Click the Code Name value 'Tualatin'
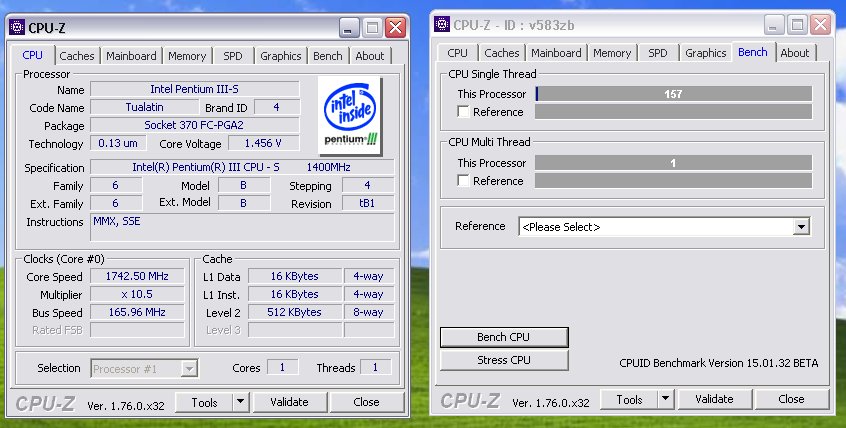The width and height of the screenshot is (846, 428). pyautogui.click(x=145, y=107)
